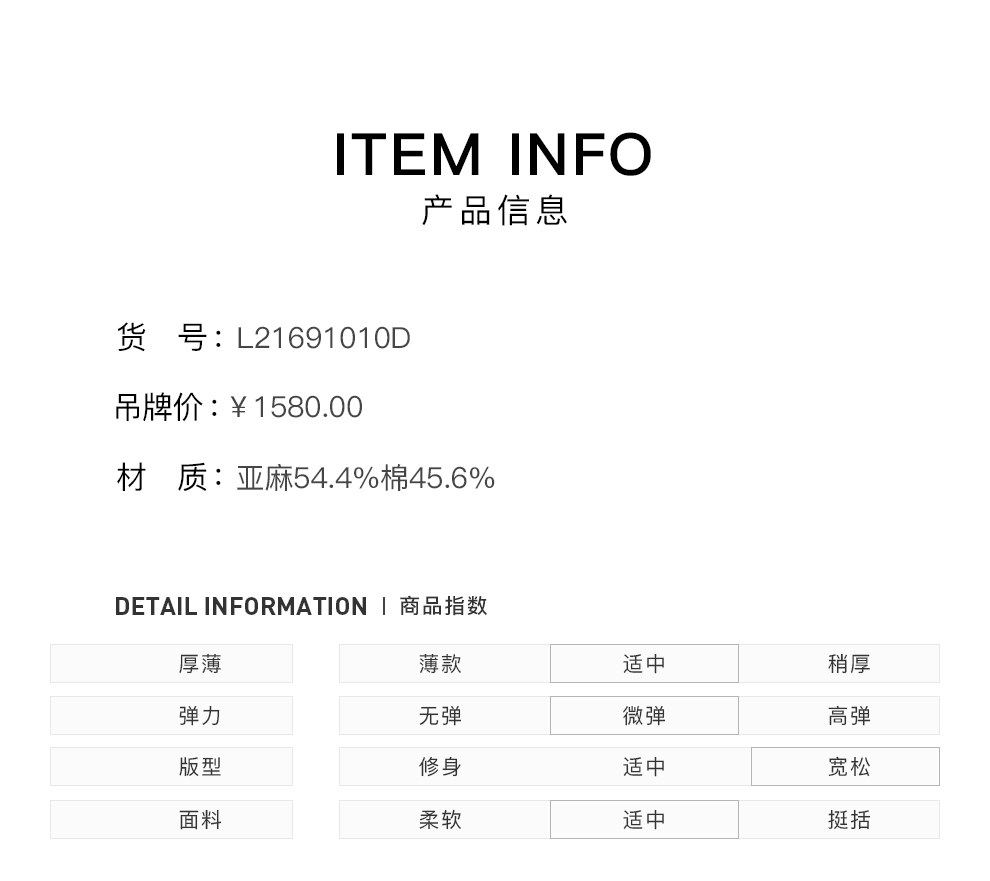This screenshot has height=881, width=990.
Task: Pick the highlighted 微弹 option
Action: click(x=644, y=716)
